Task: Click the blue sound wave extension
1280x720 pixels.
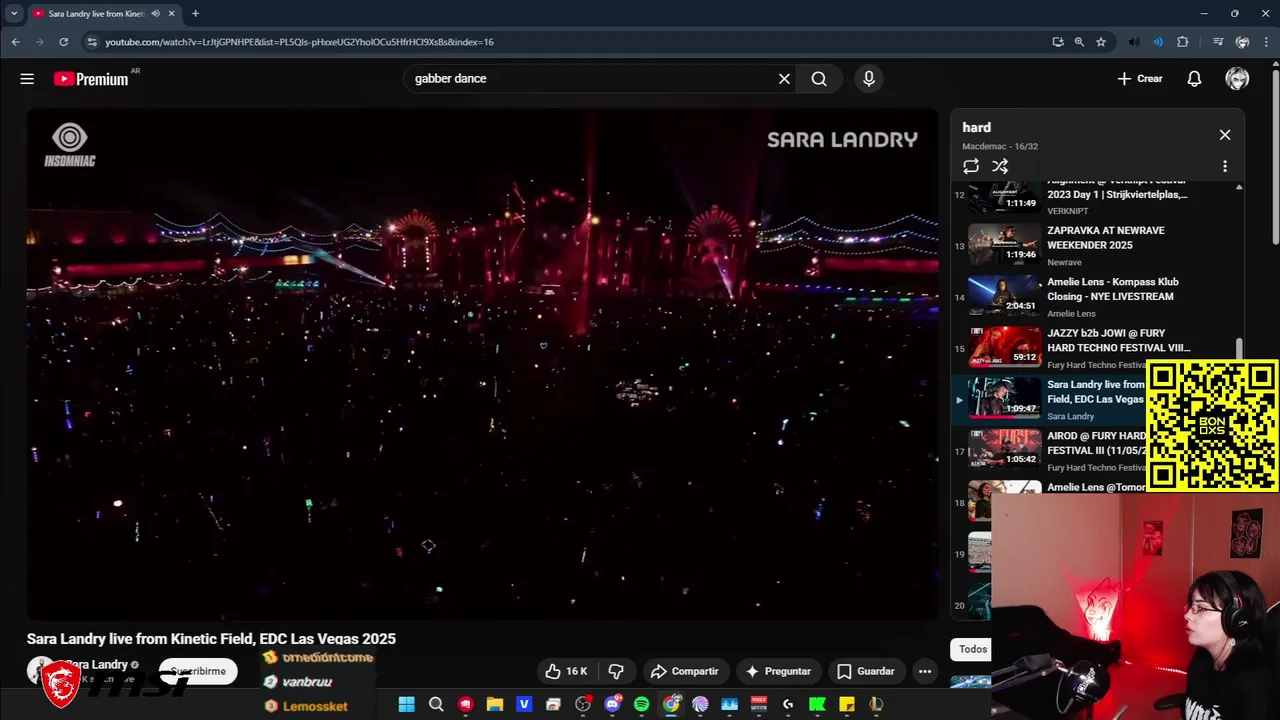Action: point(1158,42)
